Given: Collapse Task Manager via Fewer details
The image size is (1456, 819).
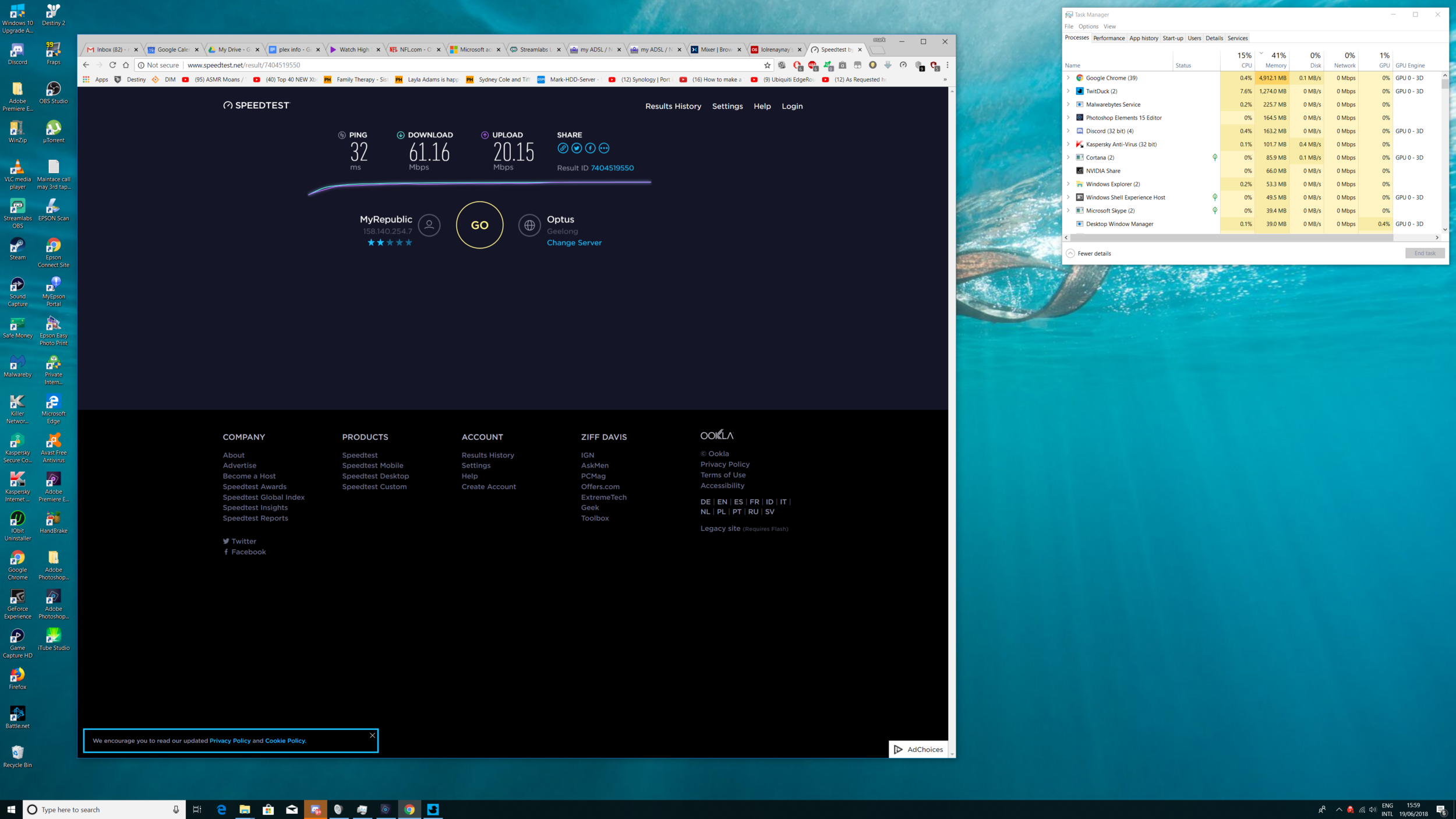Looking at the screenshot, I should [1089, 253].
